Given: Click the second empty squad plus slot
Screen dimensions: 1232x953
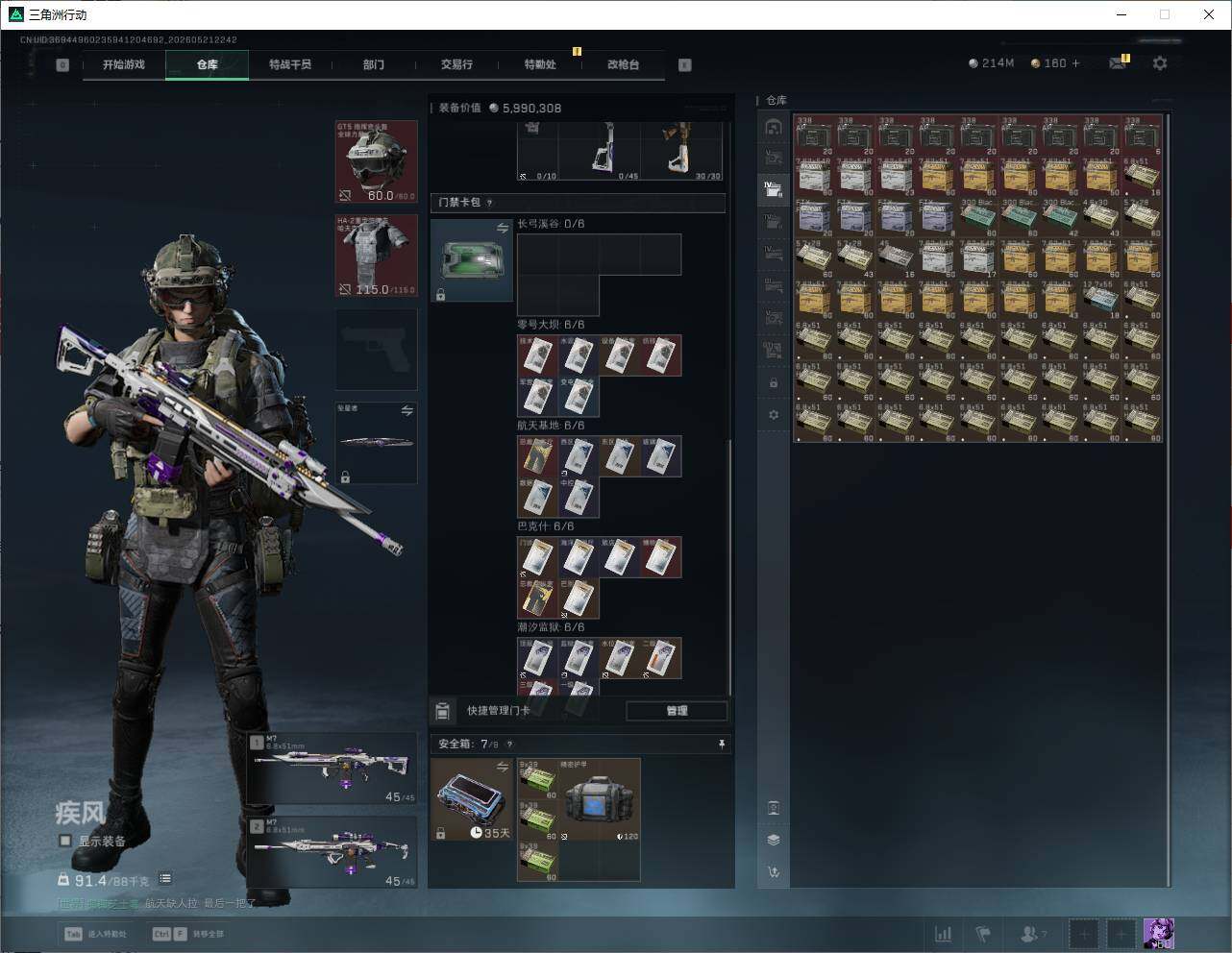Looking at the screenshot, I should tap(1121, 934).
